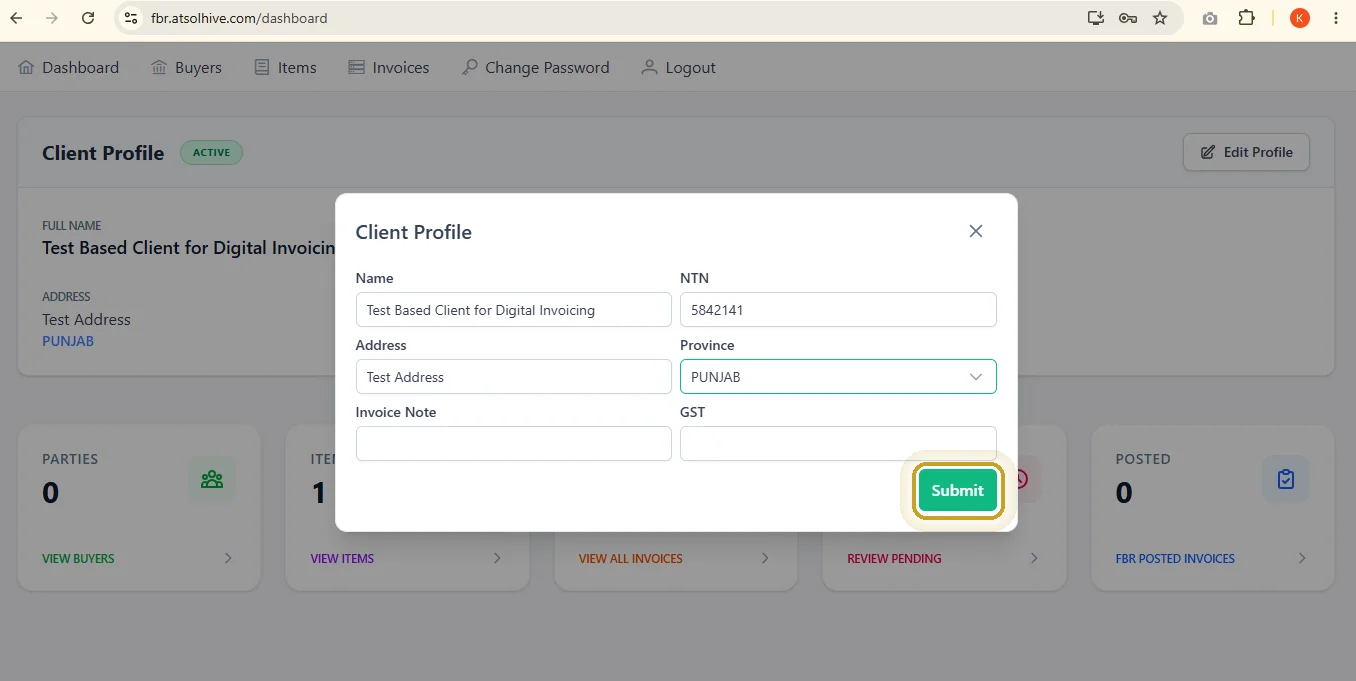The image size is (1356, 681).
Task: Open the Items menu item
Action: point(285,67)
